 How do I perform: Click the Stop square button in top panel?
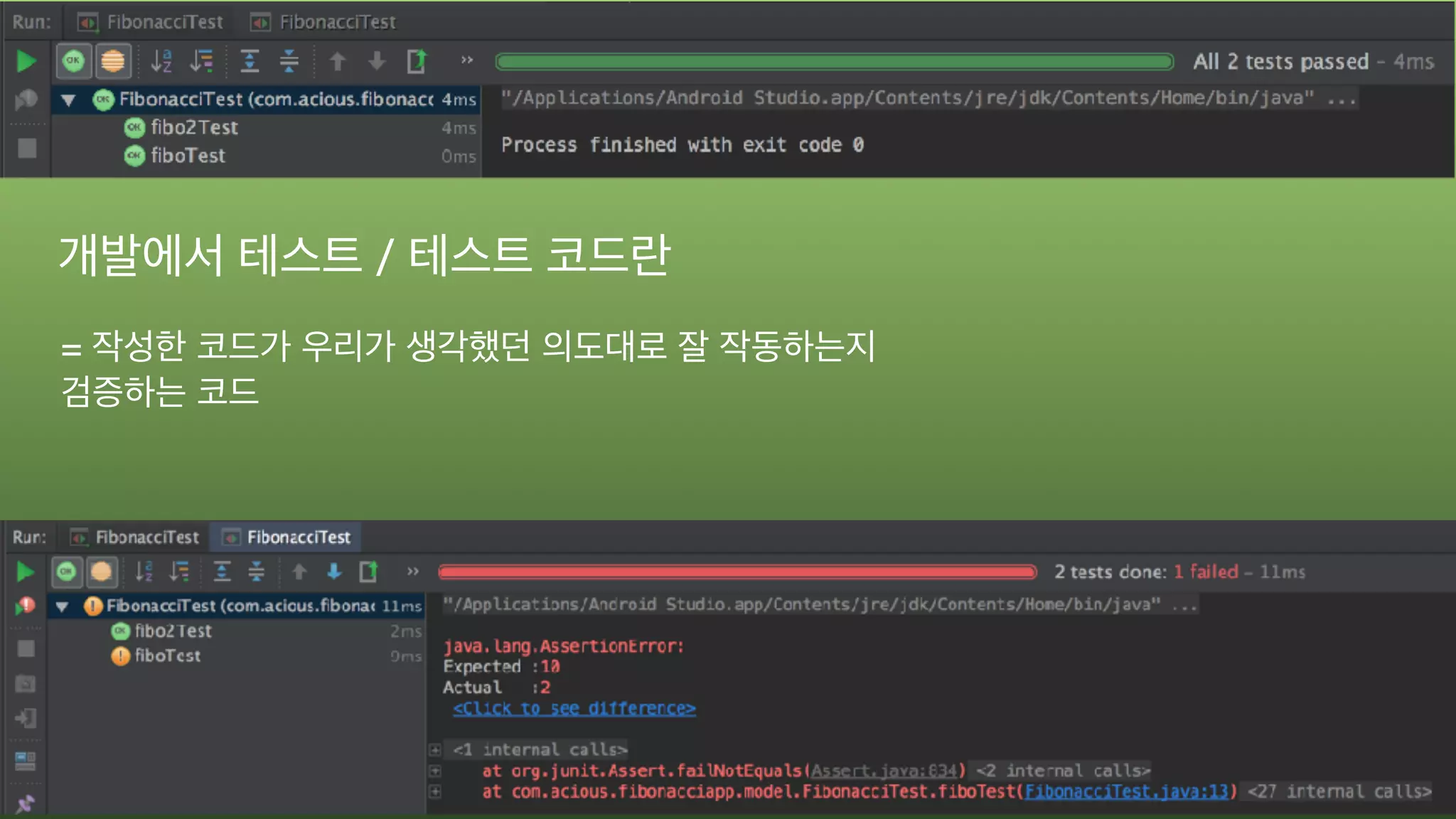[x=27, y=149]
